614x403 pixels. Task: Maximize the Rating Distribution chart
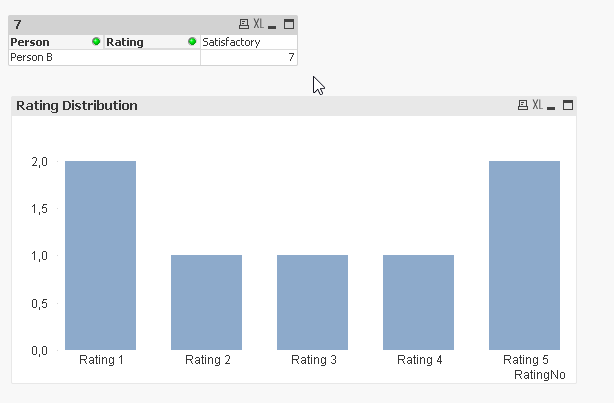click(568, 105)
